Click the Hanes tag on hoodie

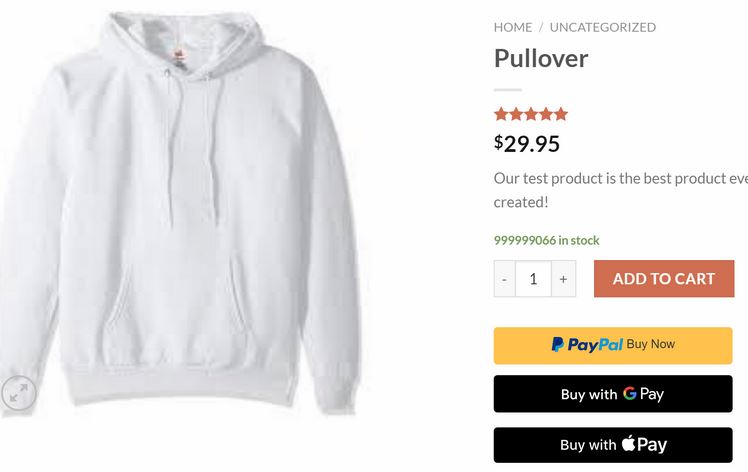tap(179, 57)
